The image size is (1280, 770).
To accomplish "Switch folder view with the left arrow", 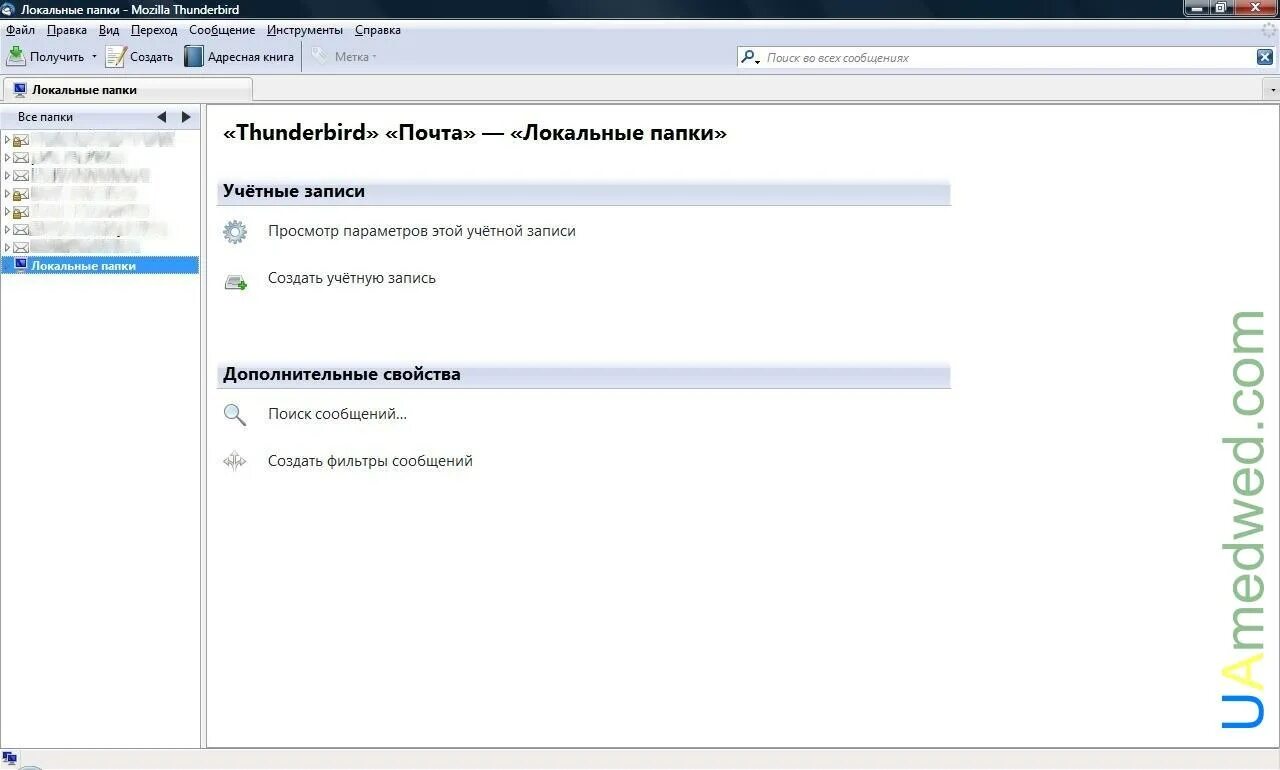I will (162, 117).
